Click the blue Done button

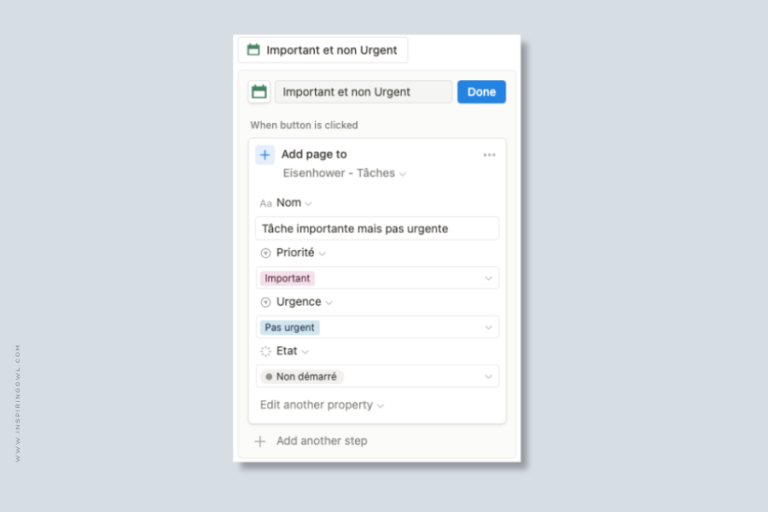point(481,92)
